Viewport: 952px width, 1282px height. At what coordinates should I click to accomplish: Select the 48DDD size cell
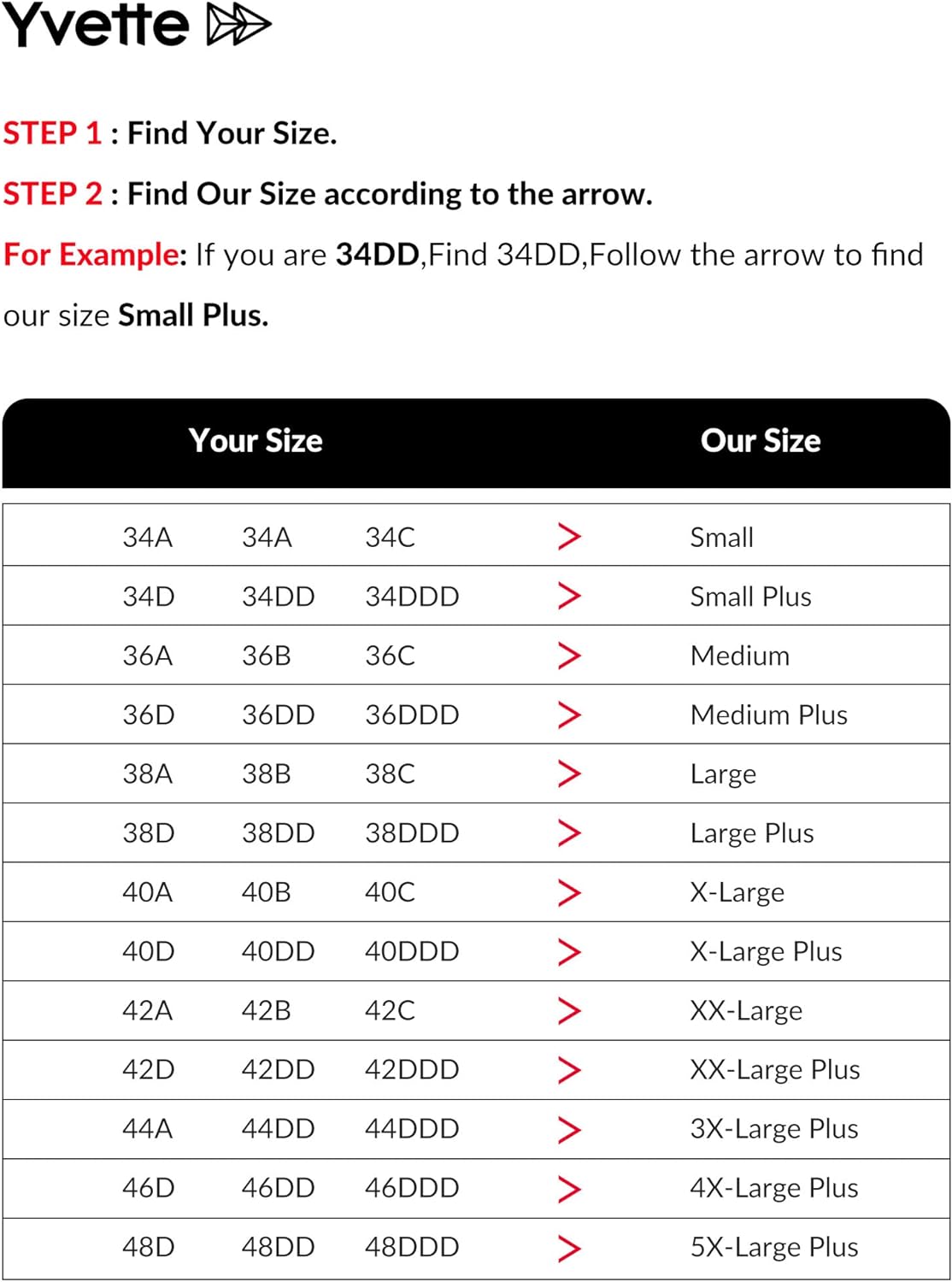coord(412,1247)
